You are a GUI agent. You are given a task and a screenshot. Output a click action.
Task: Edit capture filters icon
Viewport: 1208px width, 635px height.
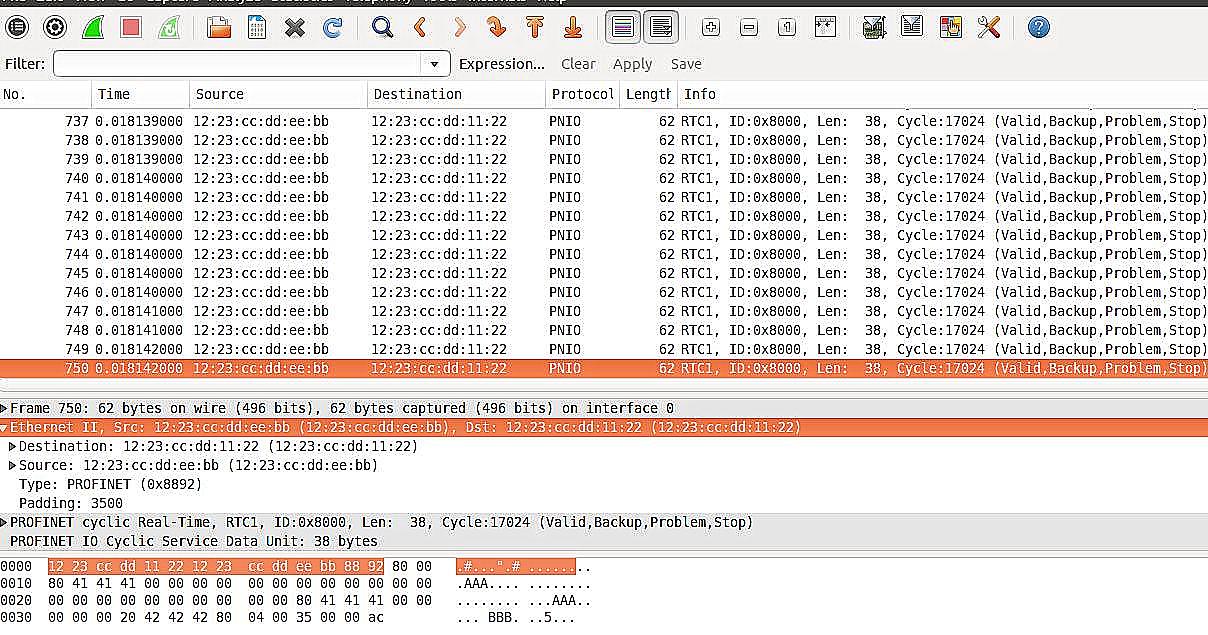pyautogui.click(x=874, y=27)
